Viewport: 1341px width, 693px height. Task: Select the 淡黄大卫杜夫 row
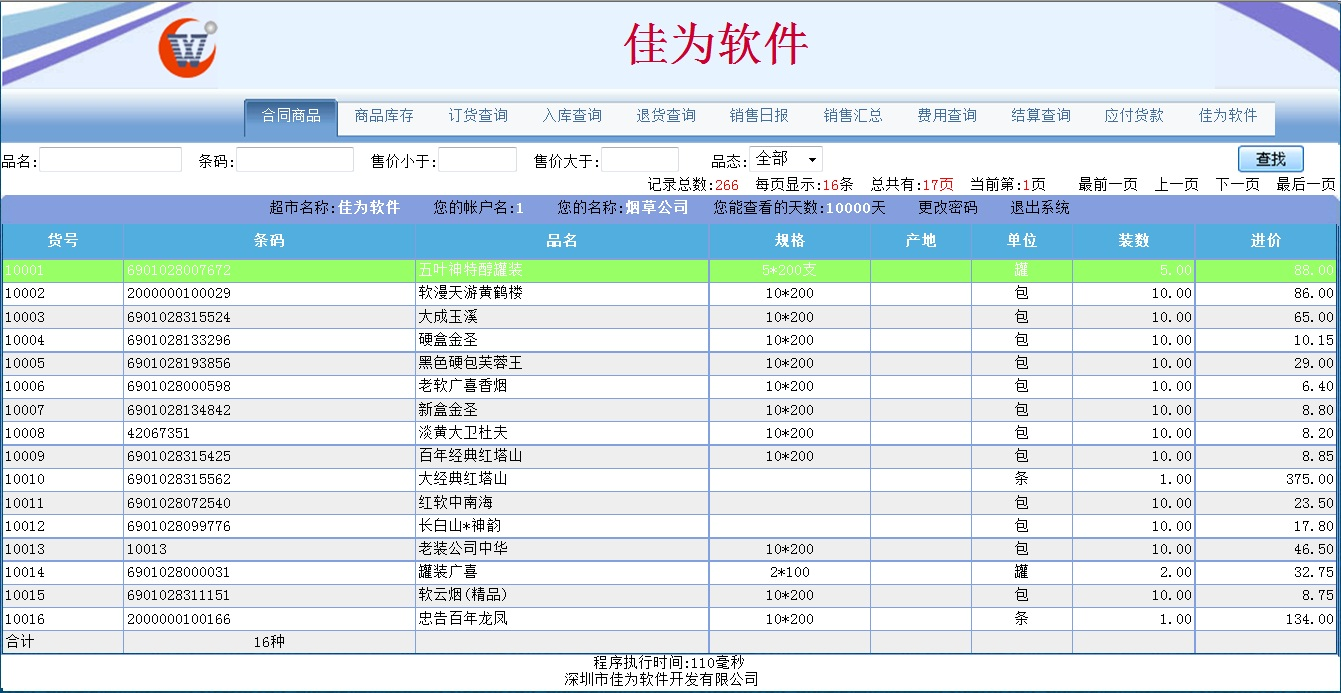pos(669,433)
